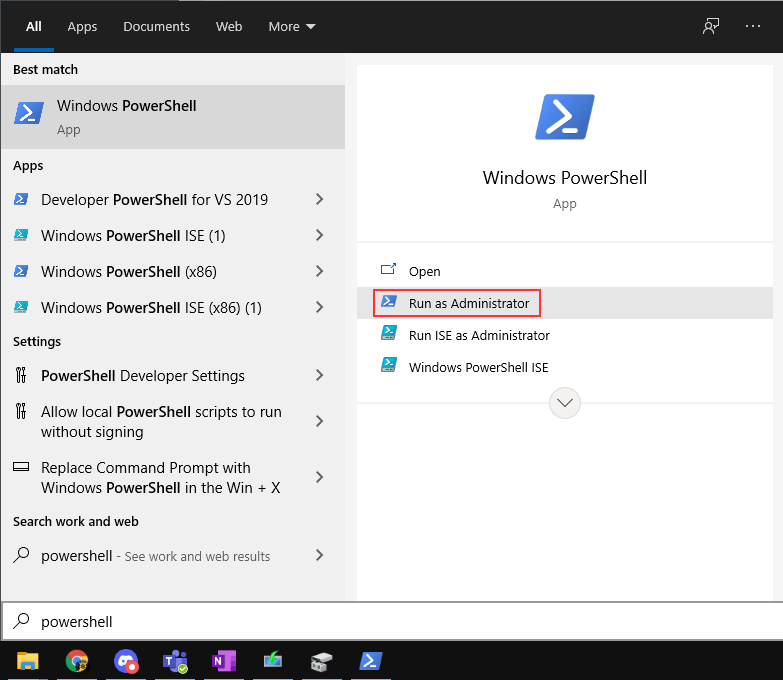Switch to the Documents tab
783x680 pixels.
click(x=156, y=26)
